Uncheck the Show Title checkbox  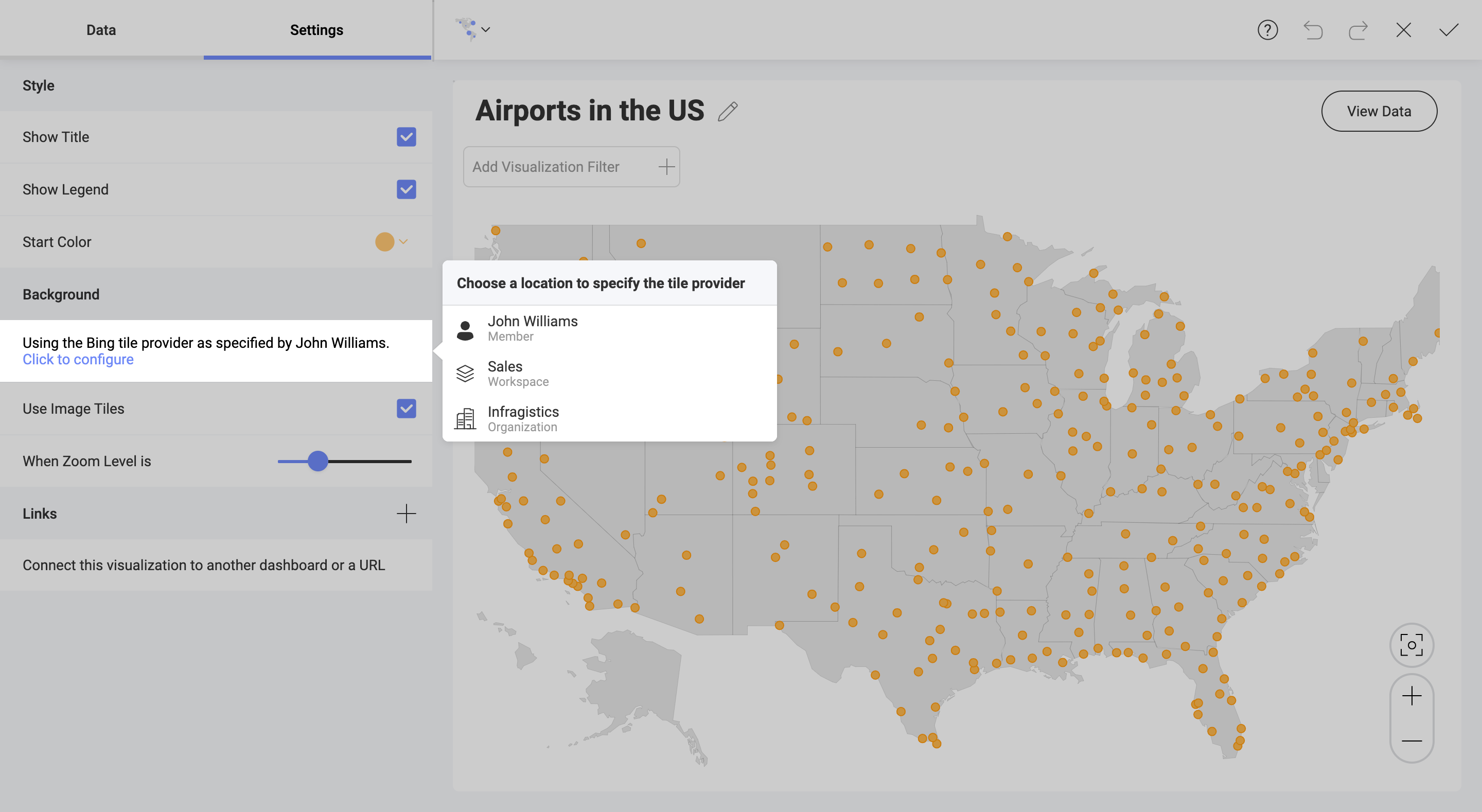[406, 137]
